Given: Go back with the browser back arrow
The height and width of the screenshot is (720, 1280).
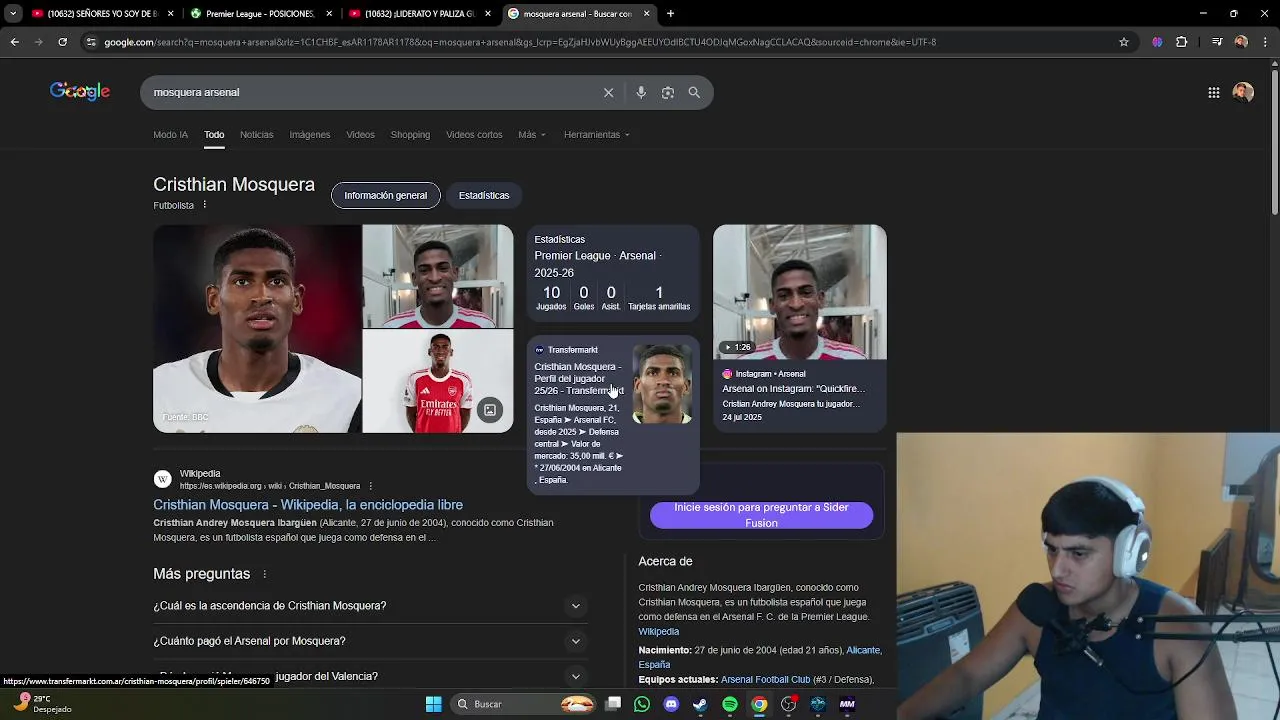Looking at the screenshot, I should pos(14,42).
